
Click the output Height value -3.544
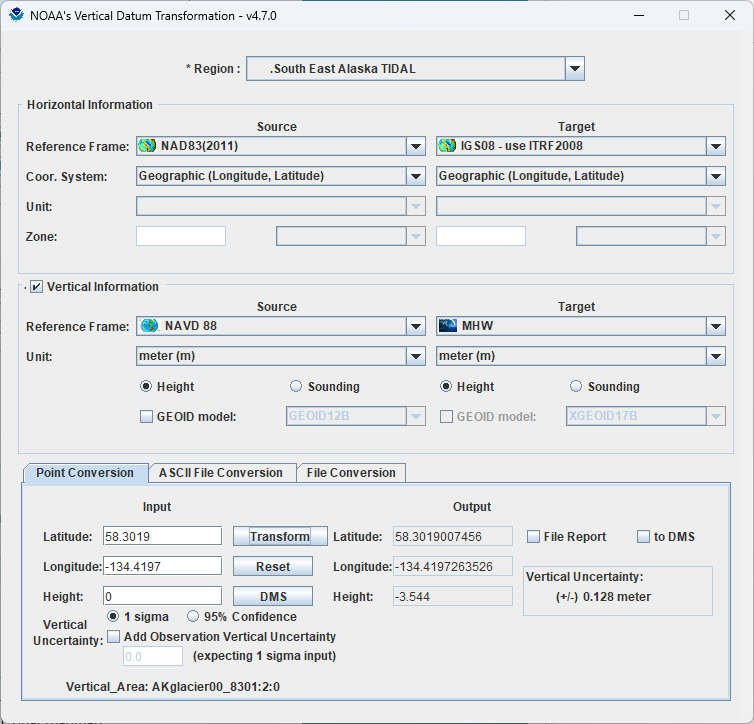[x=452, y=597]
